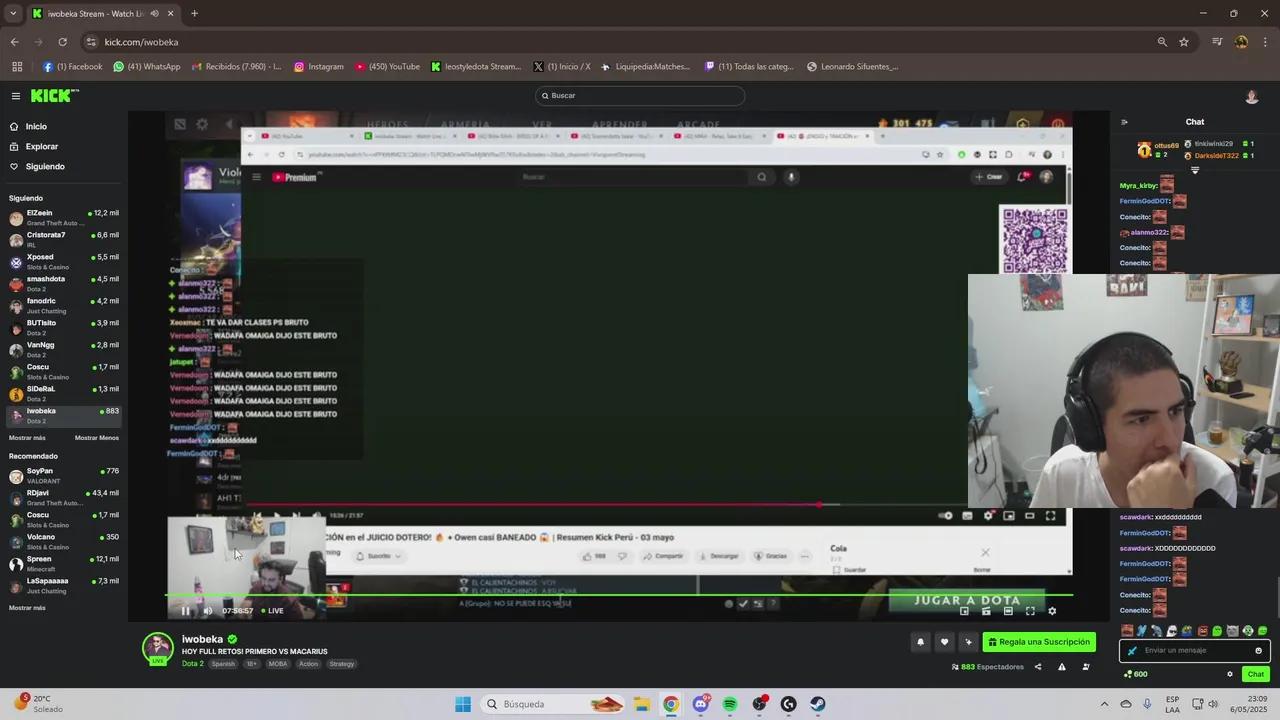Share the stream via share icon
This screenshot has width=1280, height=720.
(1038, 667)
